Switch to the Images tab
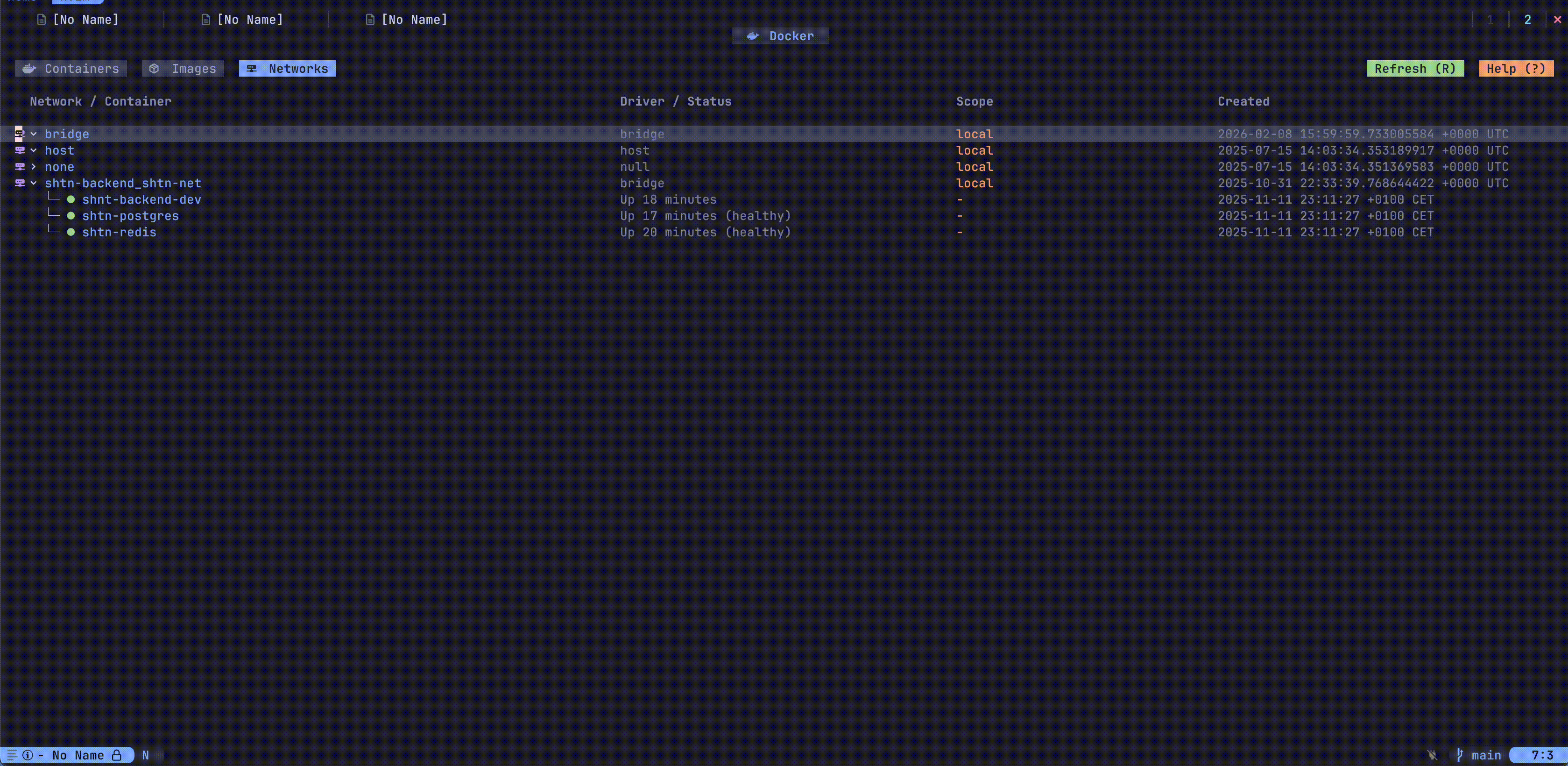1568x766 pixels. coord(183,69)
